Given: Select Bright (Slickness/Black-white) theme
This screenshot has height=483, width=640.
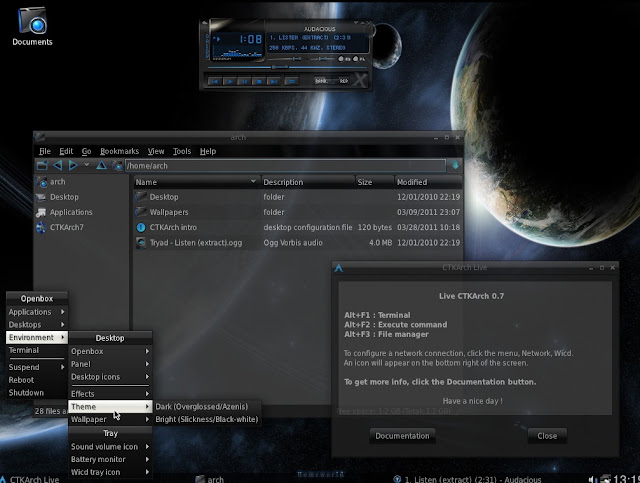Looking at the screenshot, I should [x=207, y=419].
